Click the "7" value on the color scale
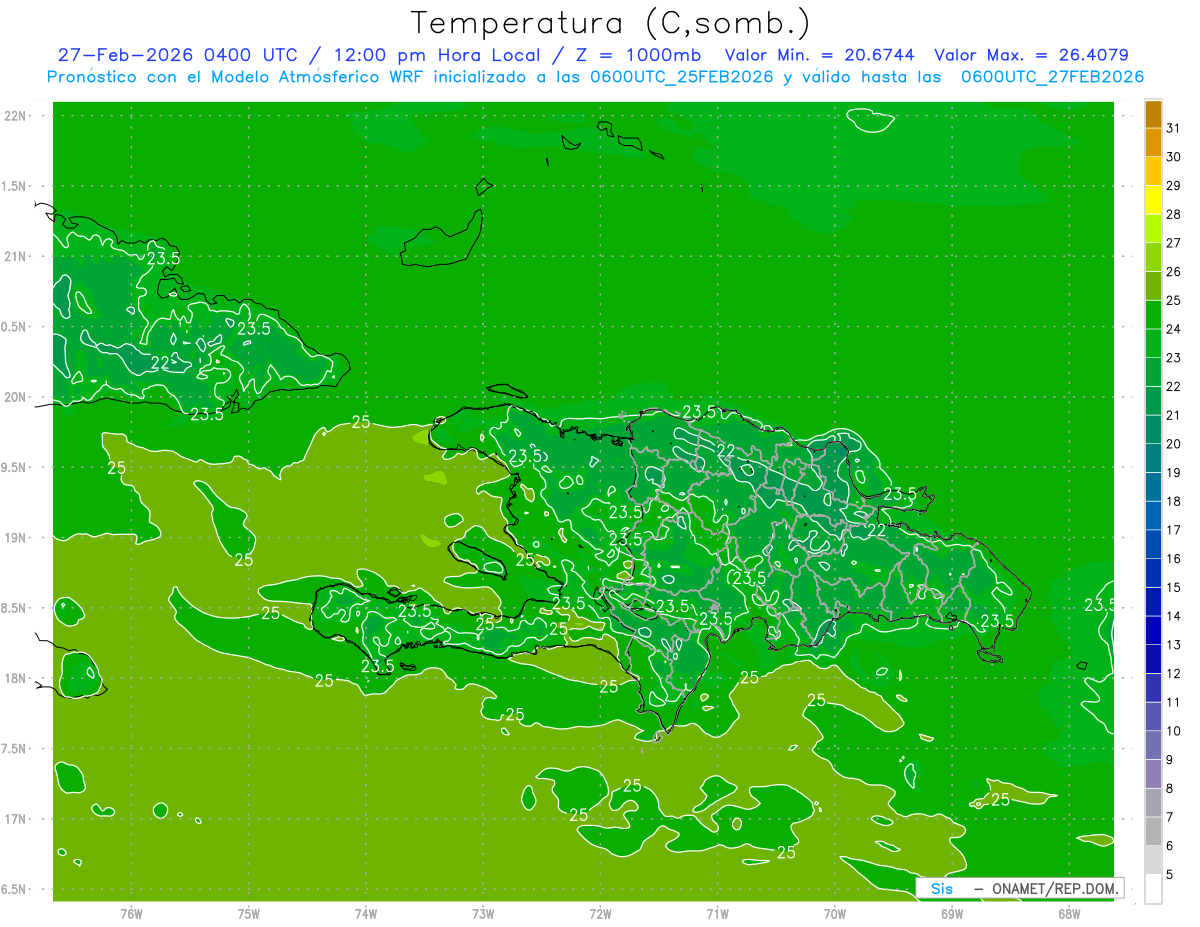Viewport: 1200px width, 927px height. pos(1170,817)
